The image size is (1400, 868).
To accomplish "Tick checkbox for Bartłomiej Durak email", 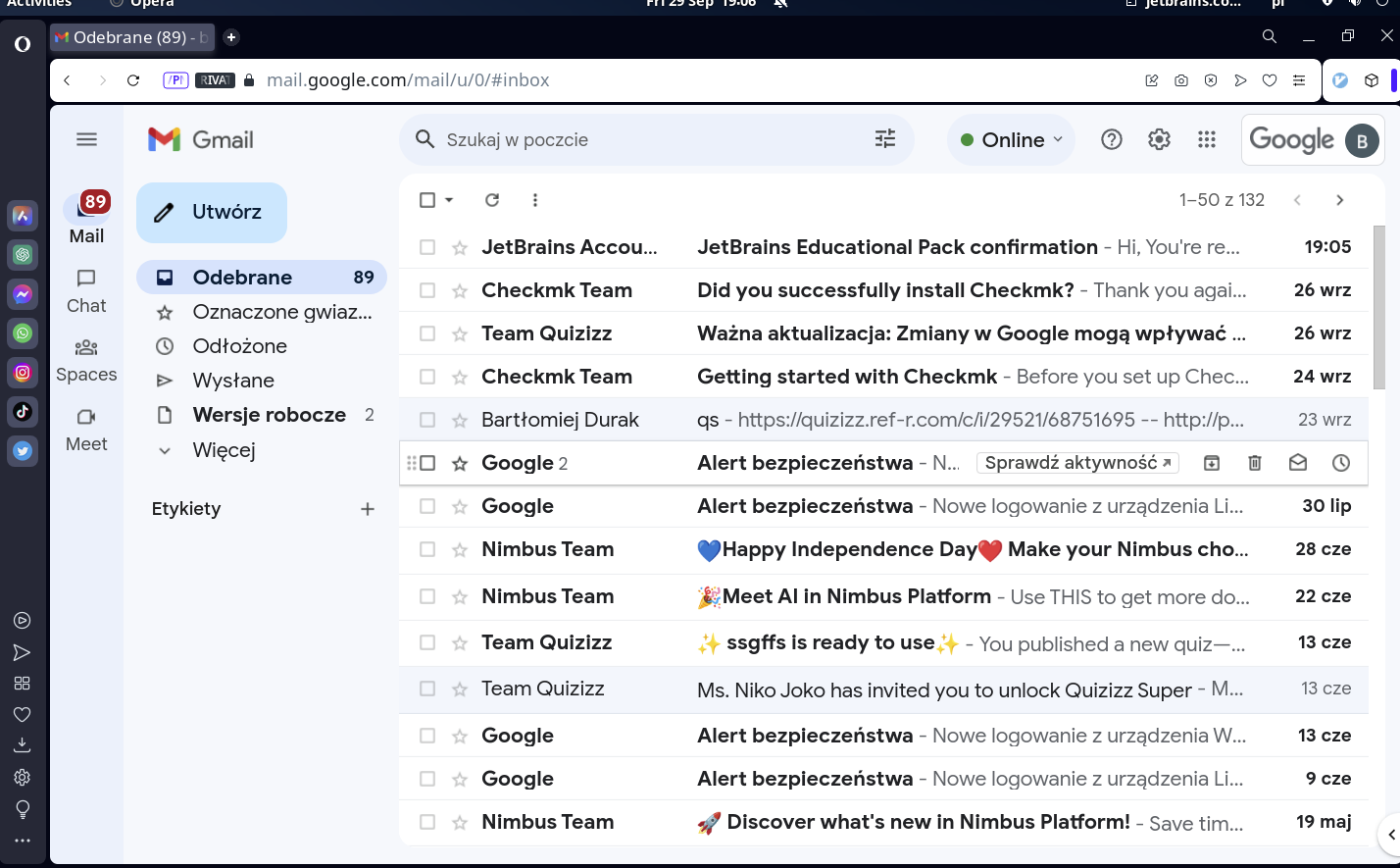I will click(427, 420).
